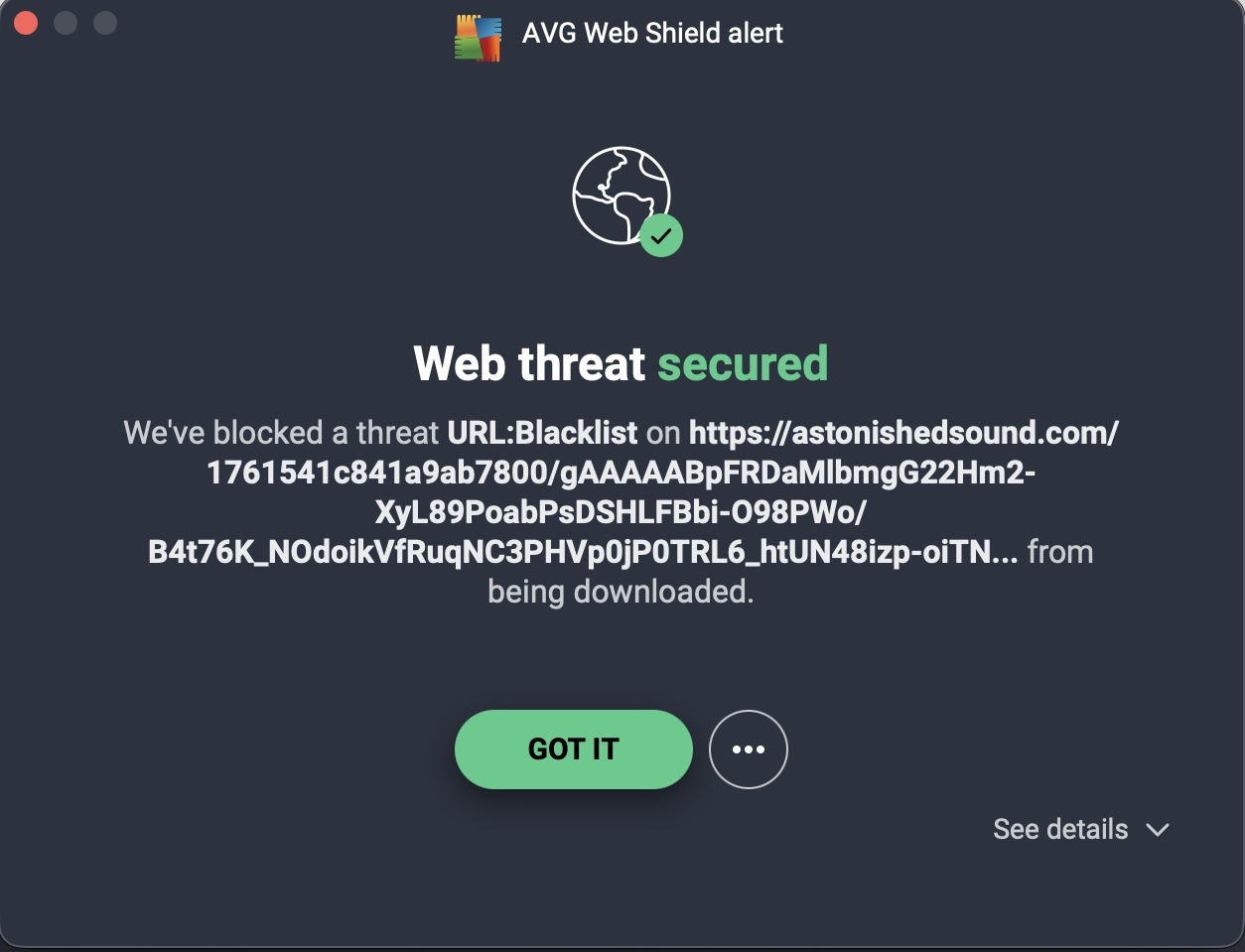Open the three-dots more options button
This screenshot has height=952, width=1245.
click(x=748, y=748)
